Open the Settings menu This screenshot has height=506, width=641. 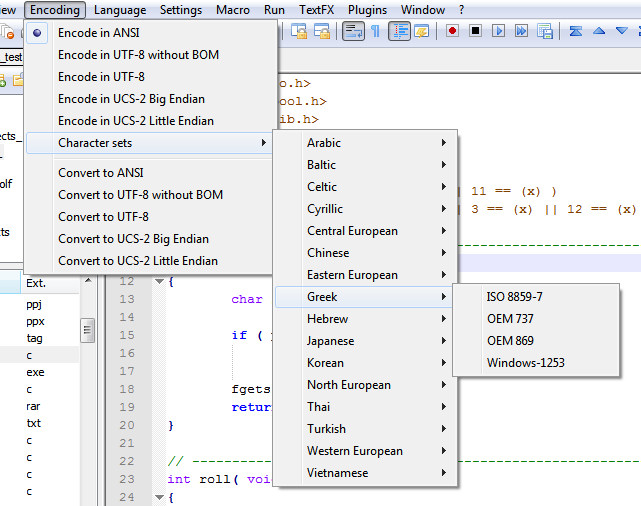pyautogui.click(x=181, y=10)
